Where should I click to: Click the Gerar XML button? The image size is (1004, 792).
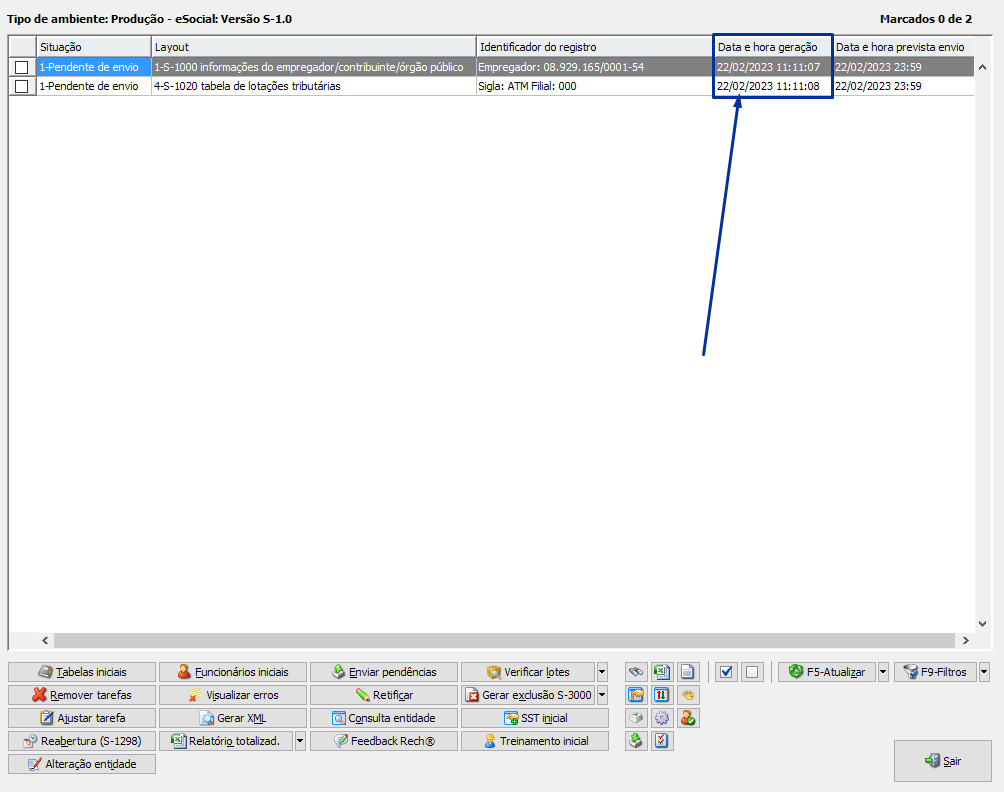[233, 718]
